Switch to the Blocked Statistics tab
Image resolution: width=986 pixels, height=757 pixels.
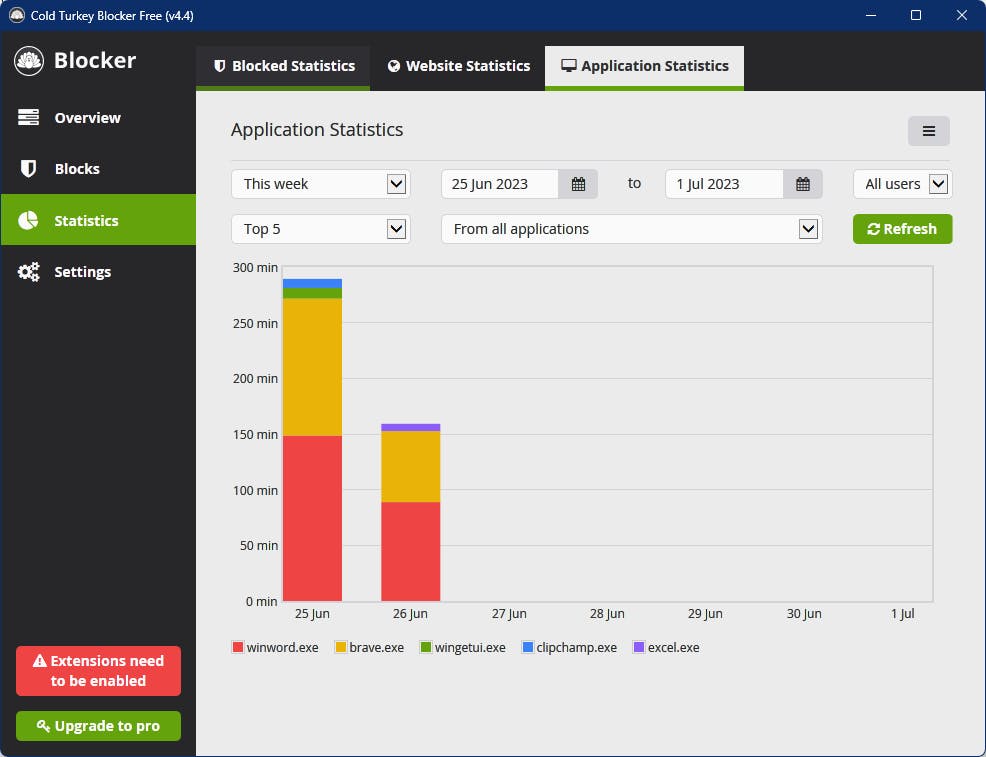283,66
